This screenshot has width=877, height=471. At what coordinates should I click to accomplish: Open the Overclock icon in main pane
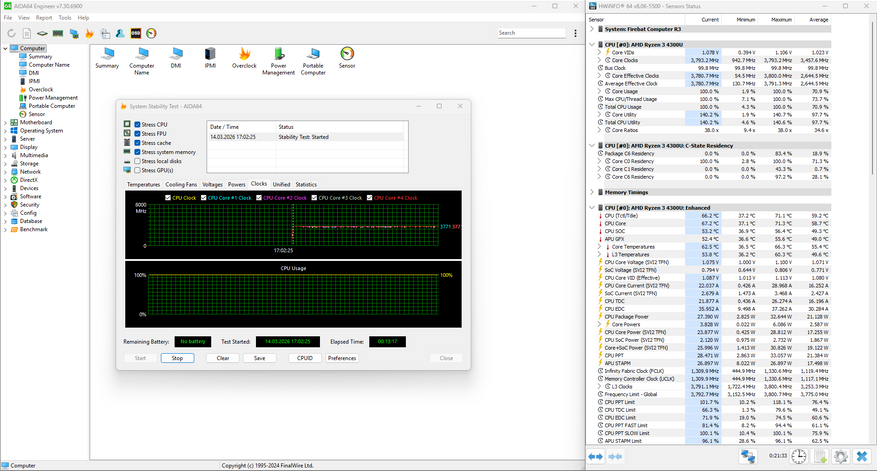point(244,54)
